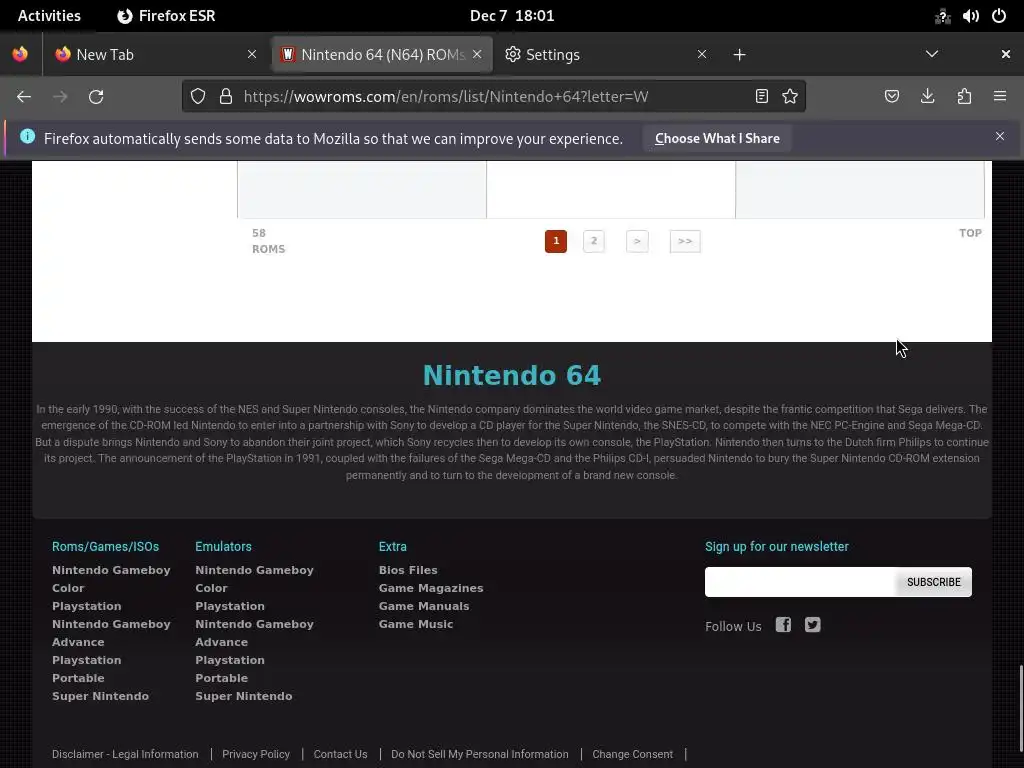This screenshot has height=768, width=1024.
Task: Open Emulators Nintendo Gameboy Advance link
Action: coord(255,633)
